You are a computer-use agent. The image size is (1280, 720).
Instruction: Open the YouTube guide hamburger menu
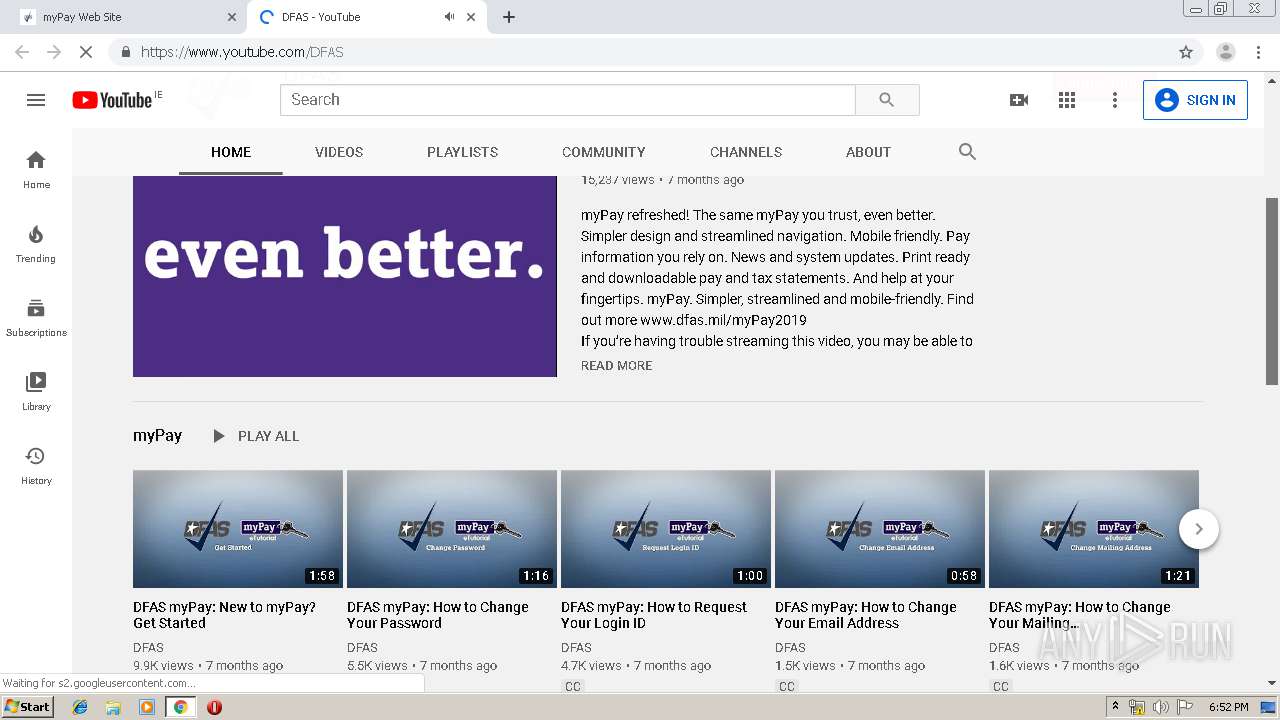tap(36, 100)
